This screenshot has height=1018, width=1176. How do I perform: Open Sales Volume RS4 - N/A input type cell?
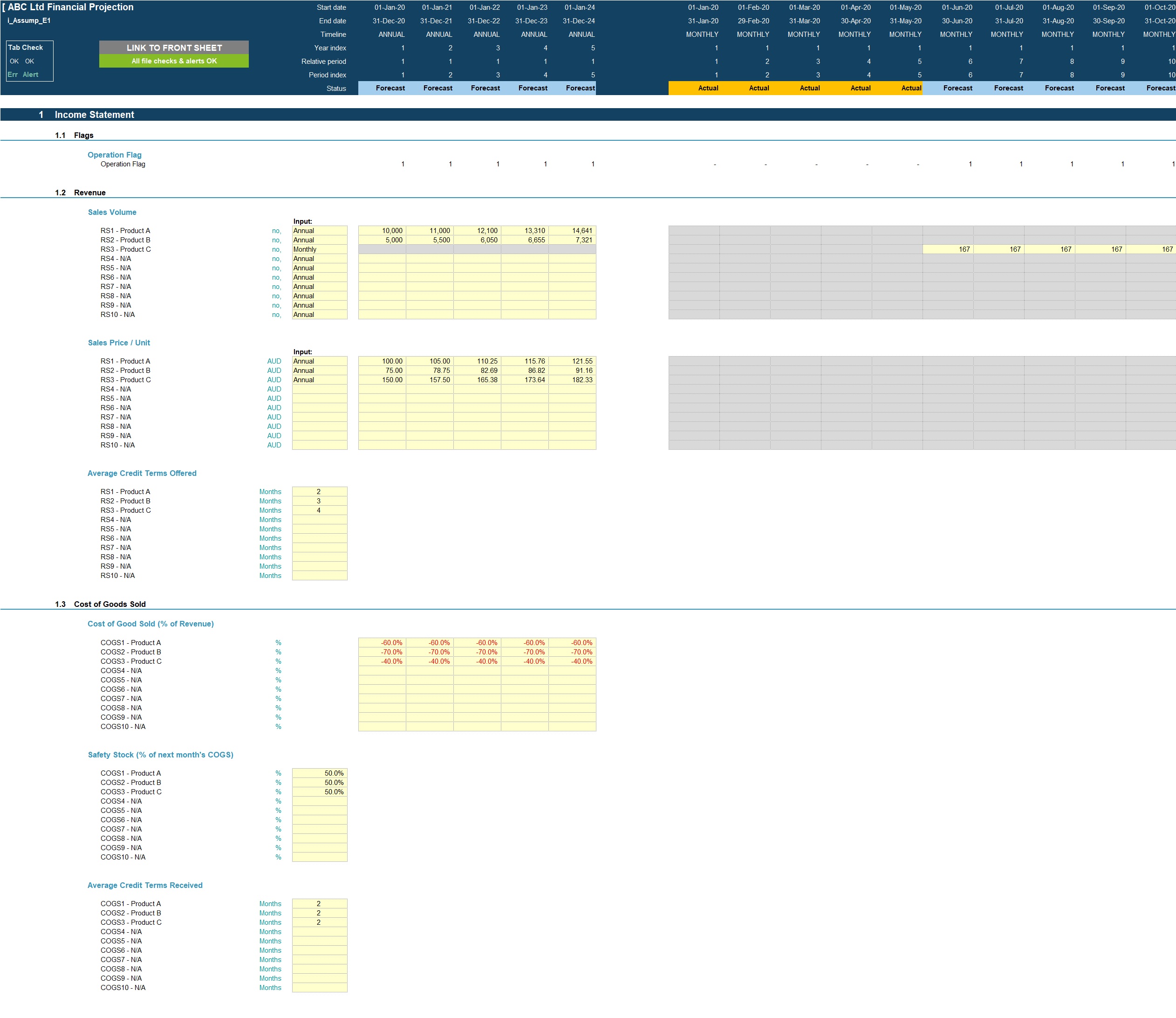pyautogui.click(x=320, y=259)
